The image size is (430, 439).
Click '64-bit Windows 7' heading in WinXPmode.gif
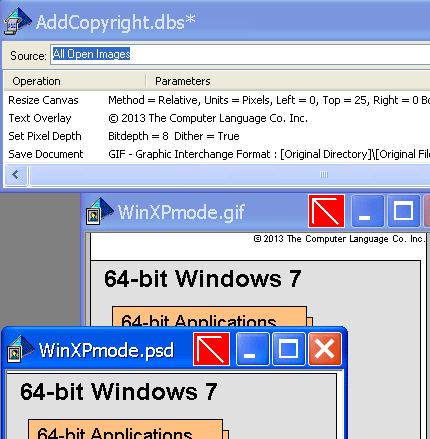tap(203, 279)
